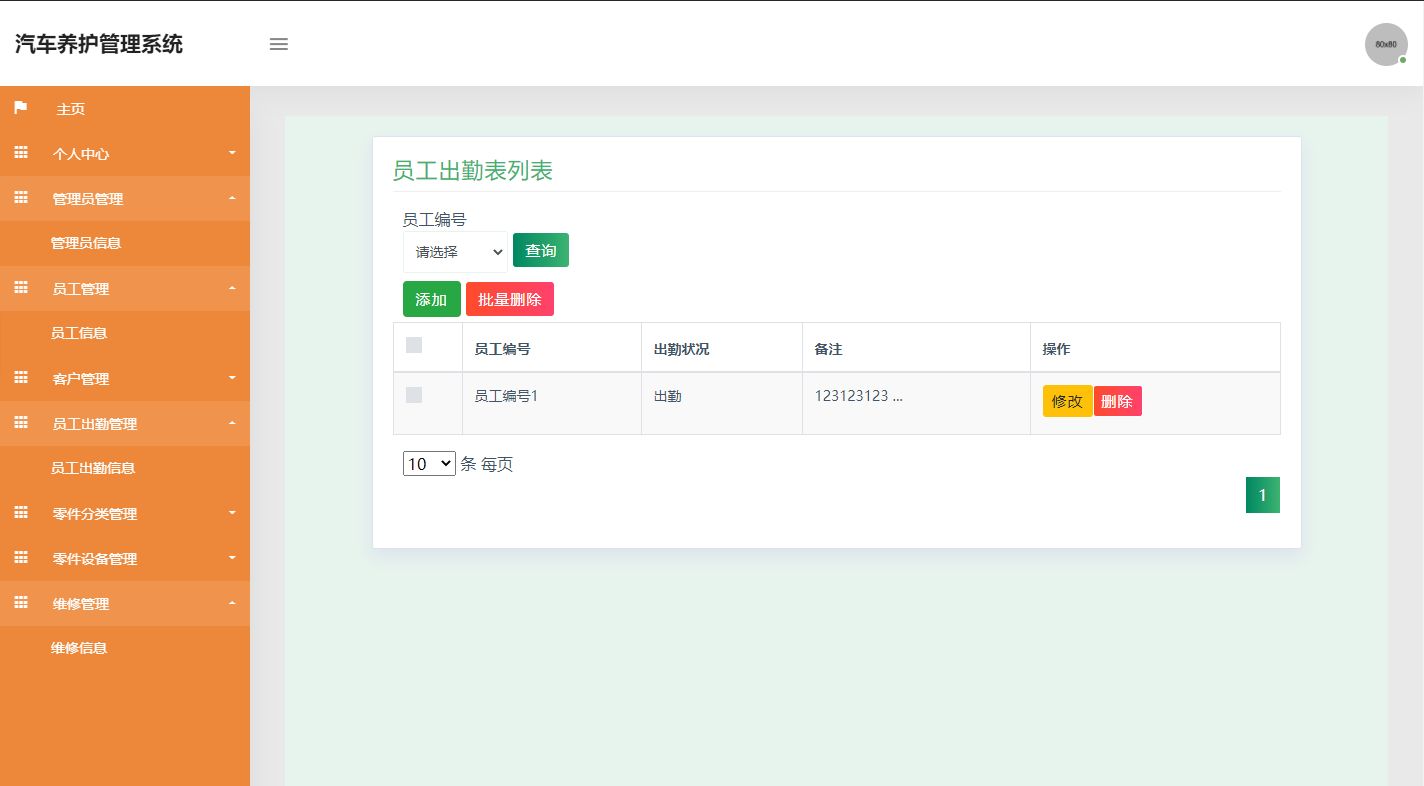Collapse the 员工管理 menu arrow
The width and height of the screenshot is (1424, 786).
pyautogui.click(x=232, y=288)
